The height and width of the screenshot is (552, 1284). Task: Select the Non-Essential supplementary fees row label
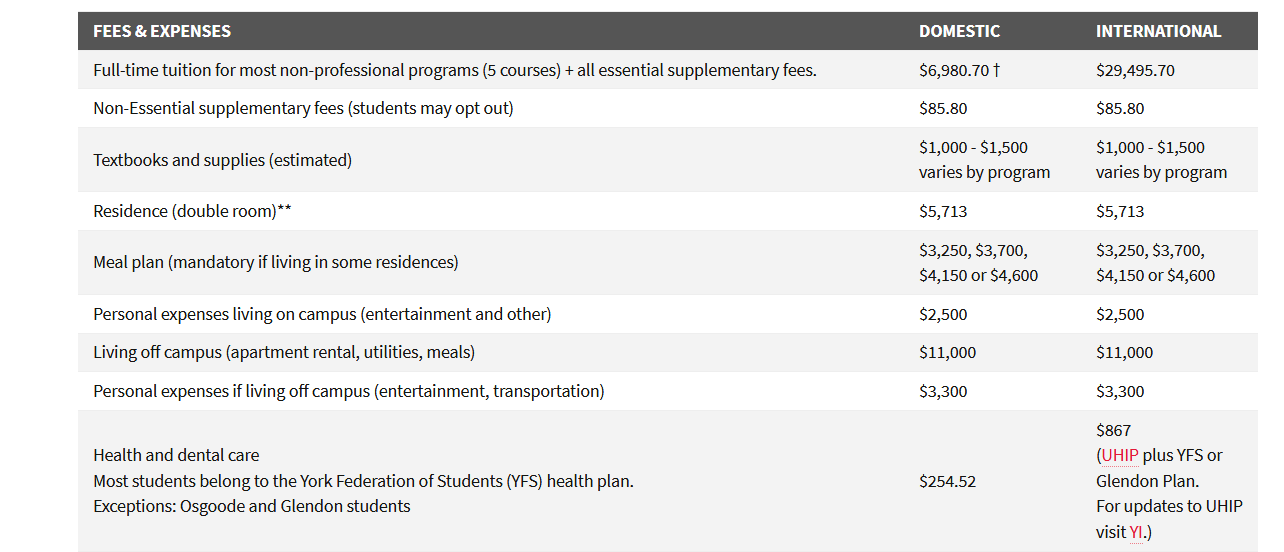303,108
